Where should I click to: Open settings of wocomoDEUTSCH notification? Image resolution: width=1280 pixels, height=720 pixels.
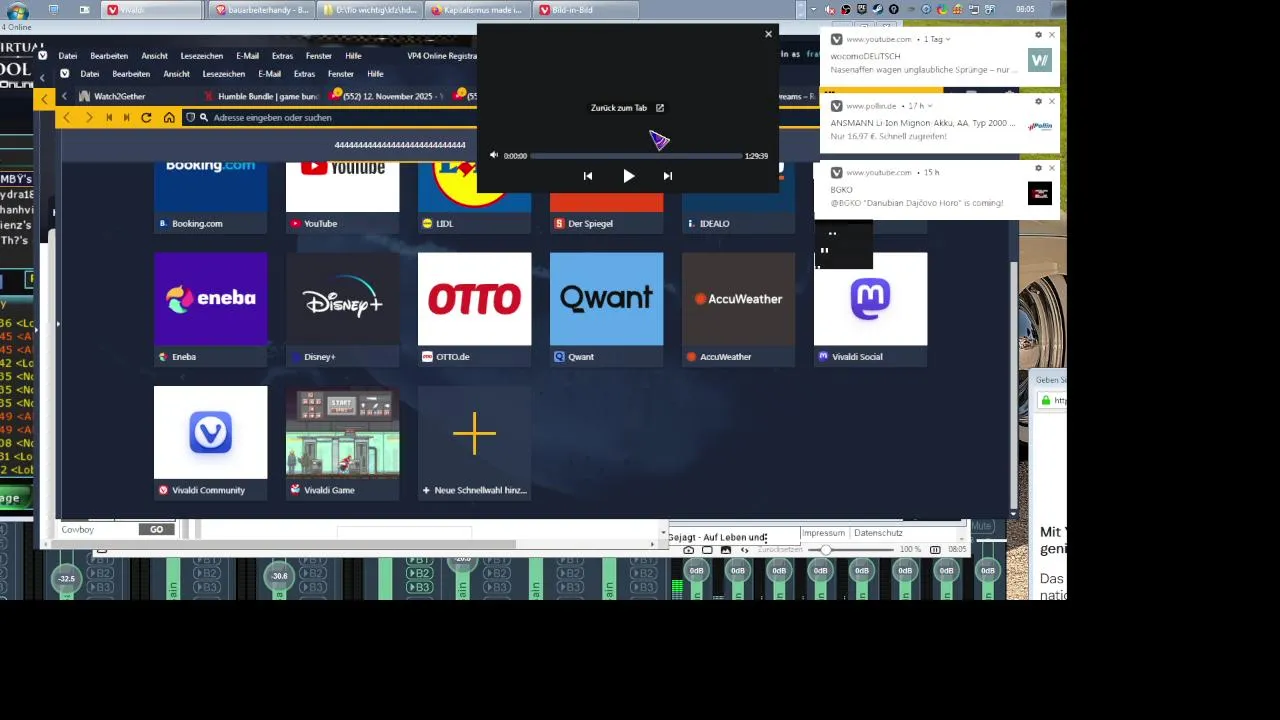coord(1038,35)
